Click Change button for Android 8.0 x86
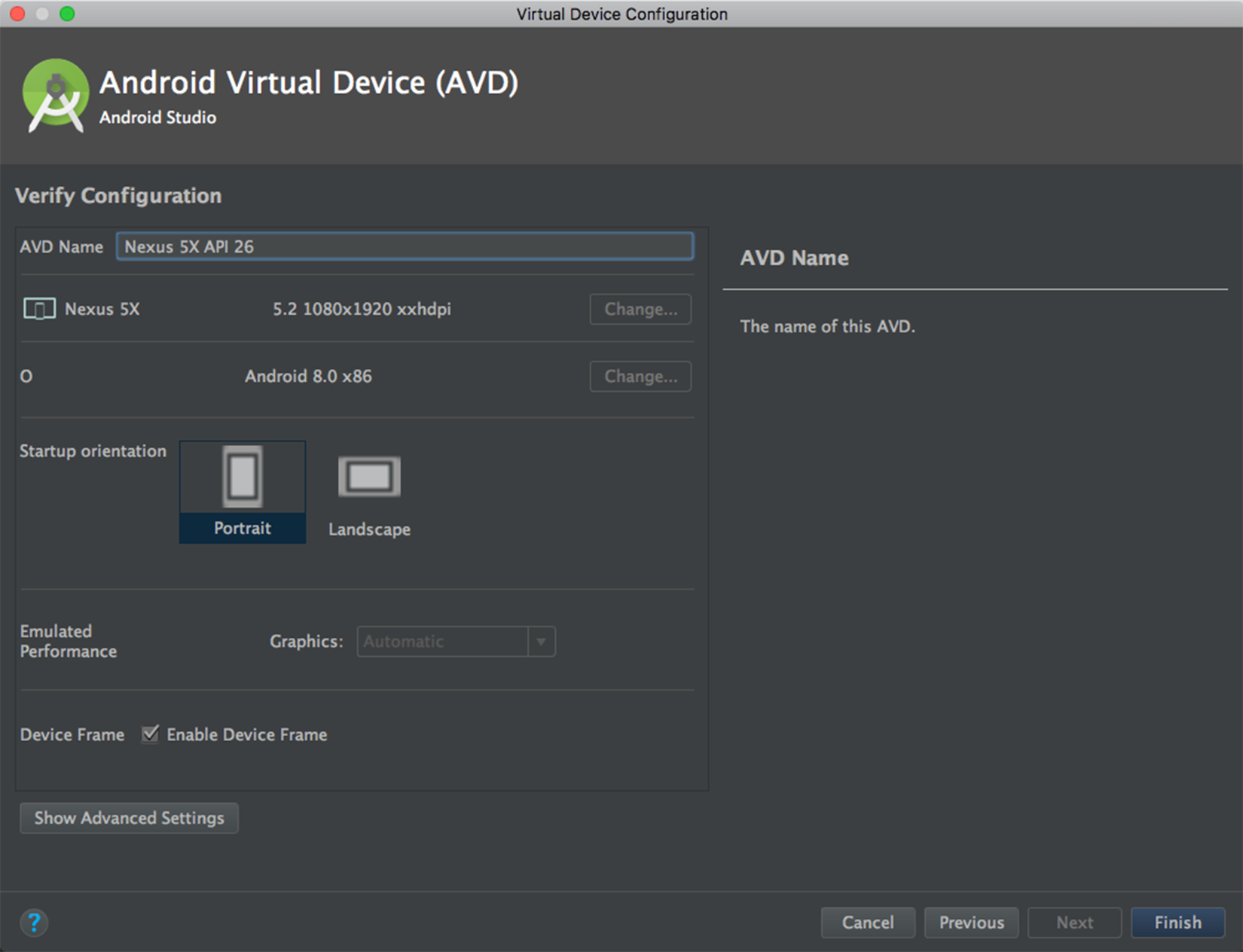 (x=640, y=377)
